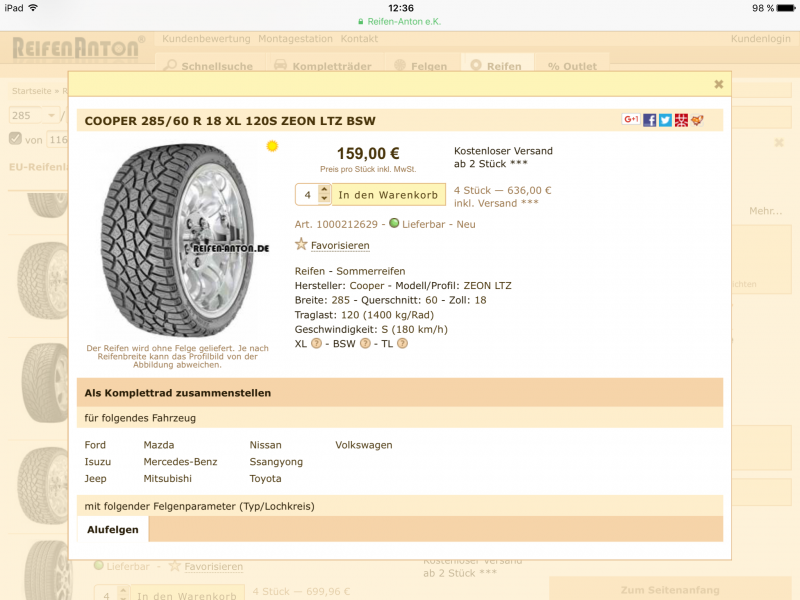Screen dimensions: 800x600
Task: Select Toyota from vehicle list
Action: (x=265, y=479)
